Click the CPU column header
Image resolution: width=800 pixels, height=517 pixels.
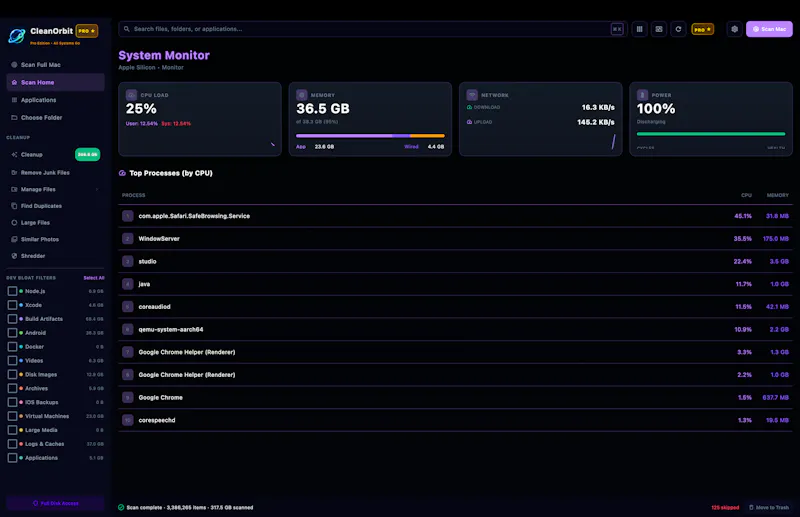pyautogui.click(x=746, y=195)
